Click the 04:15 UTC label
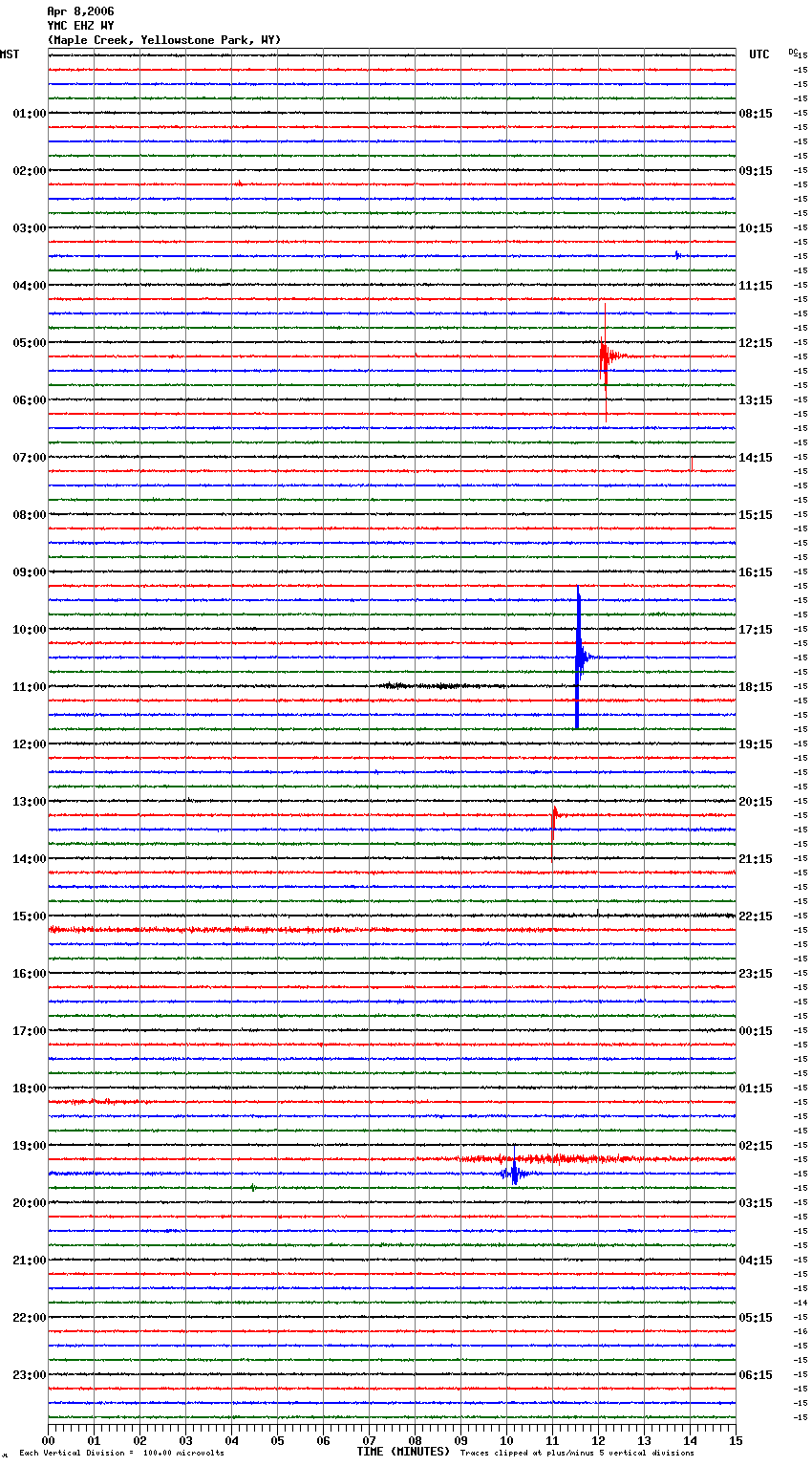 click(x=756, y=1260)
